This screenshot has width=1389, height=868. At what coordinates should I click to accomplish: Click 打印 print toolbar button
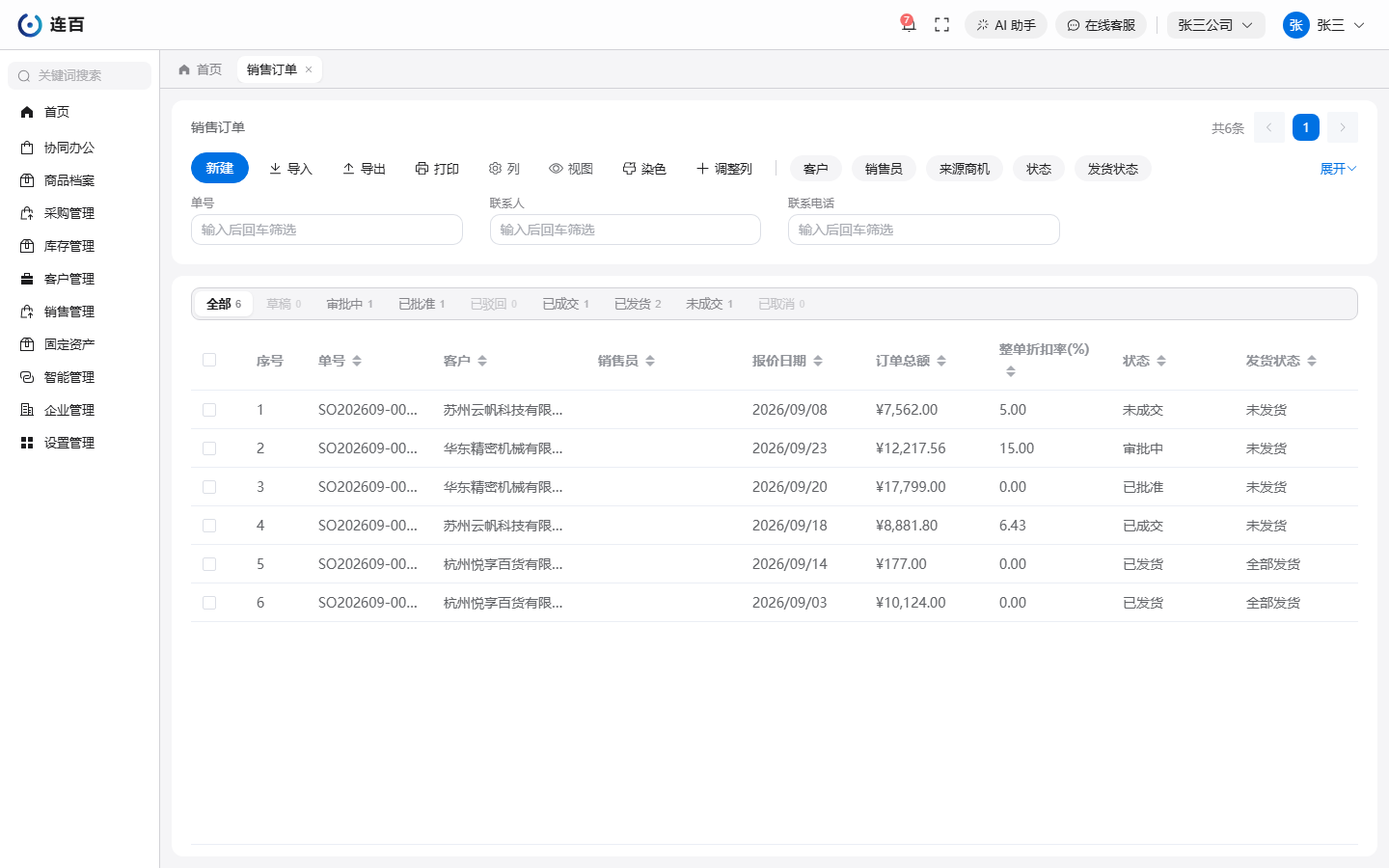pyautogui.click(x=437, y=169)
